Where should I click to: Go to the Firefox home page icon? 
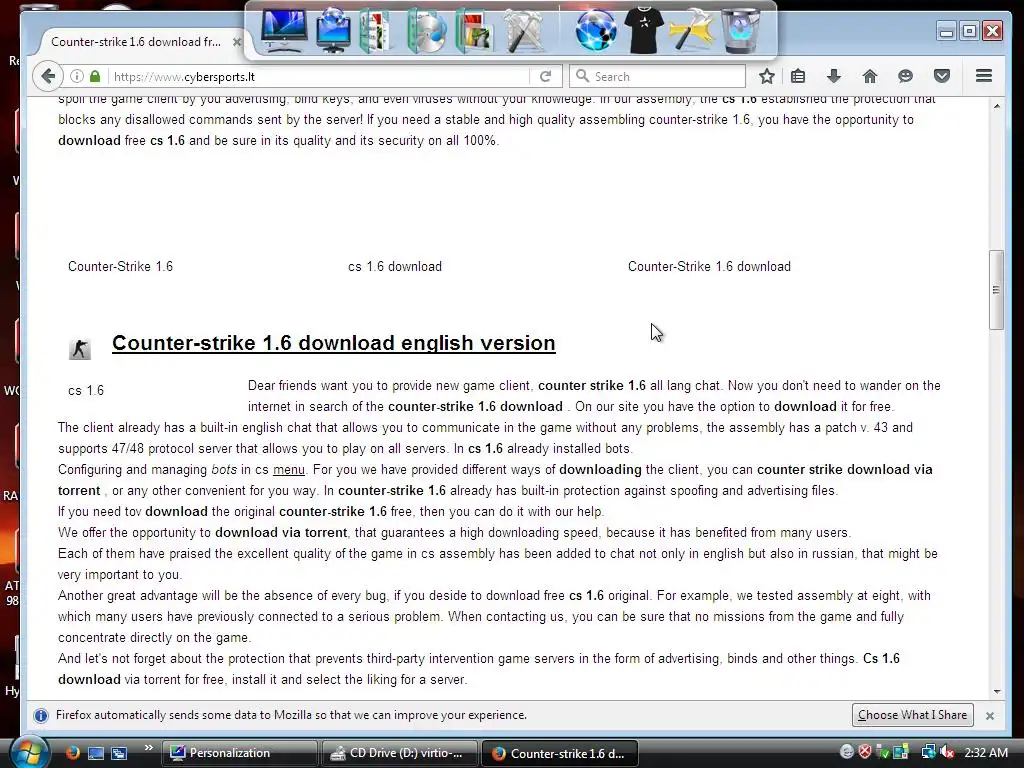(x=869, y=76)
